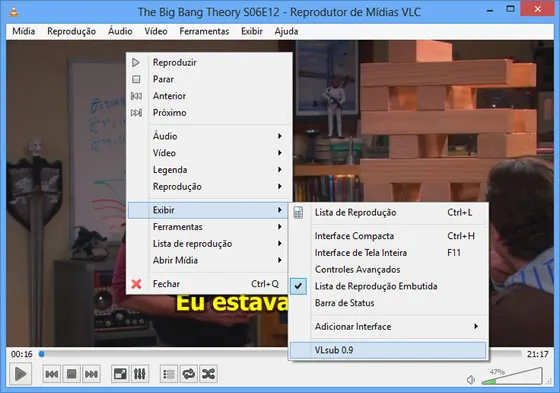Image resolution: width=560 pixels, height=393 pixels.
Task: Click the Parar stop icon in context menu
Action: point(136,79)
